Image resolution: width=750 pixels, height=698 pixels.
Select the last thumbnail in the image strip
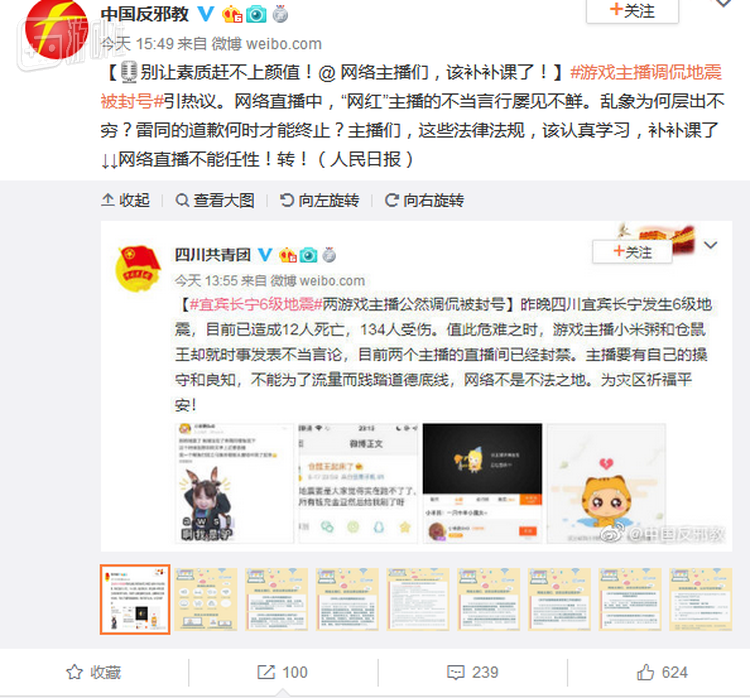click(x=700, y=599)
